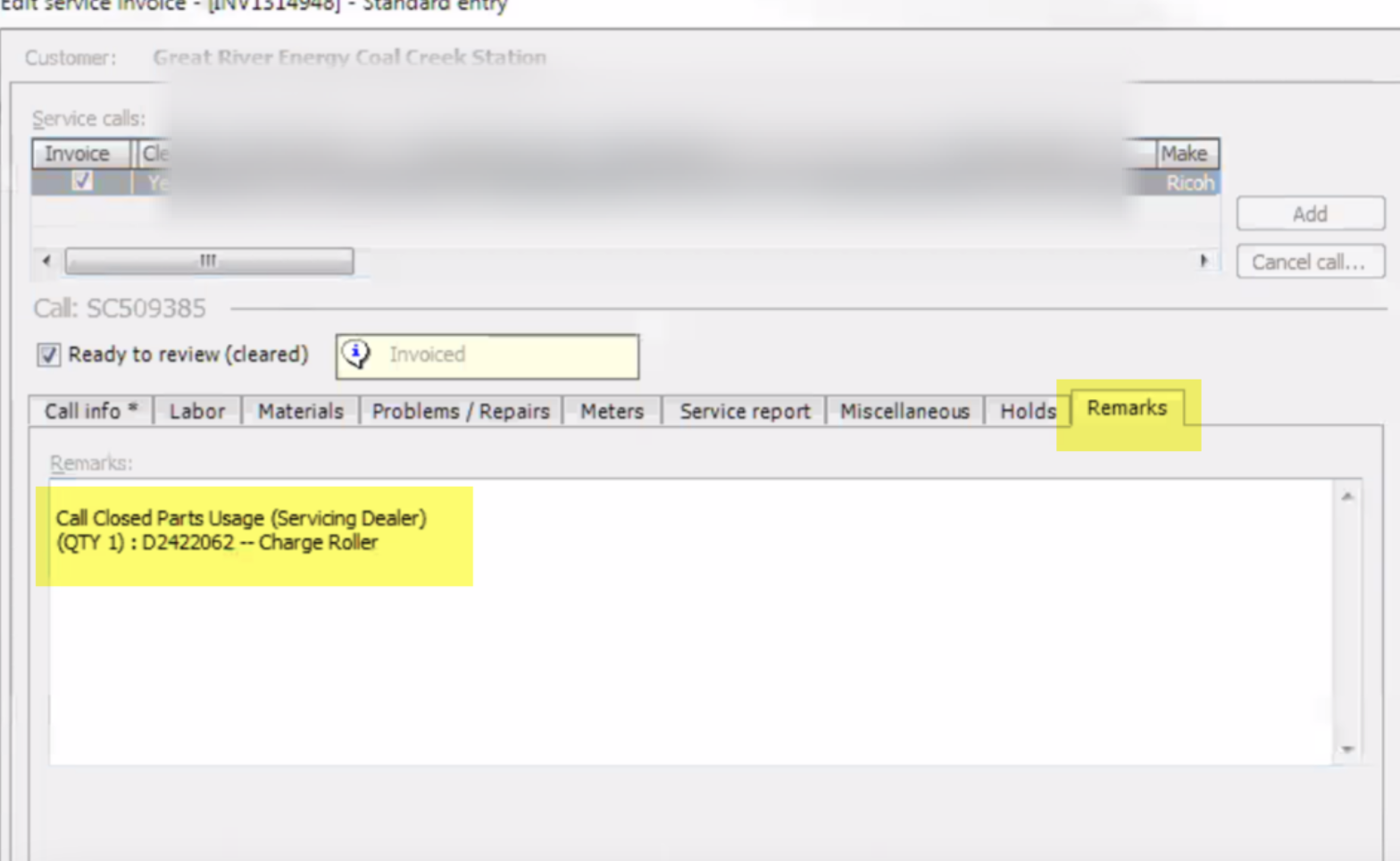Click the service calls horizontal scrollbar thumb

click(209, 261)
